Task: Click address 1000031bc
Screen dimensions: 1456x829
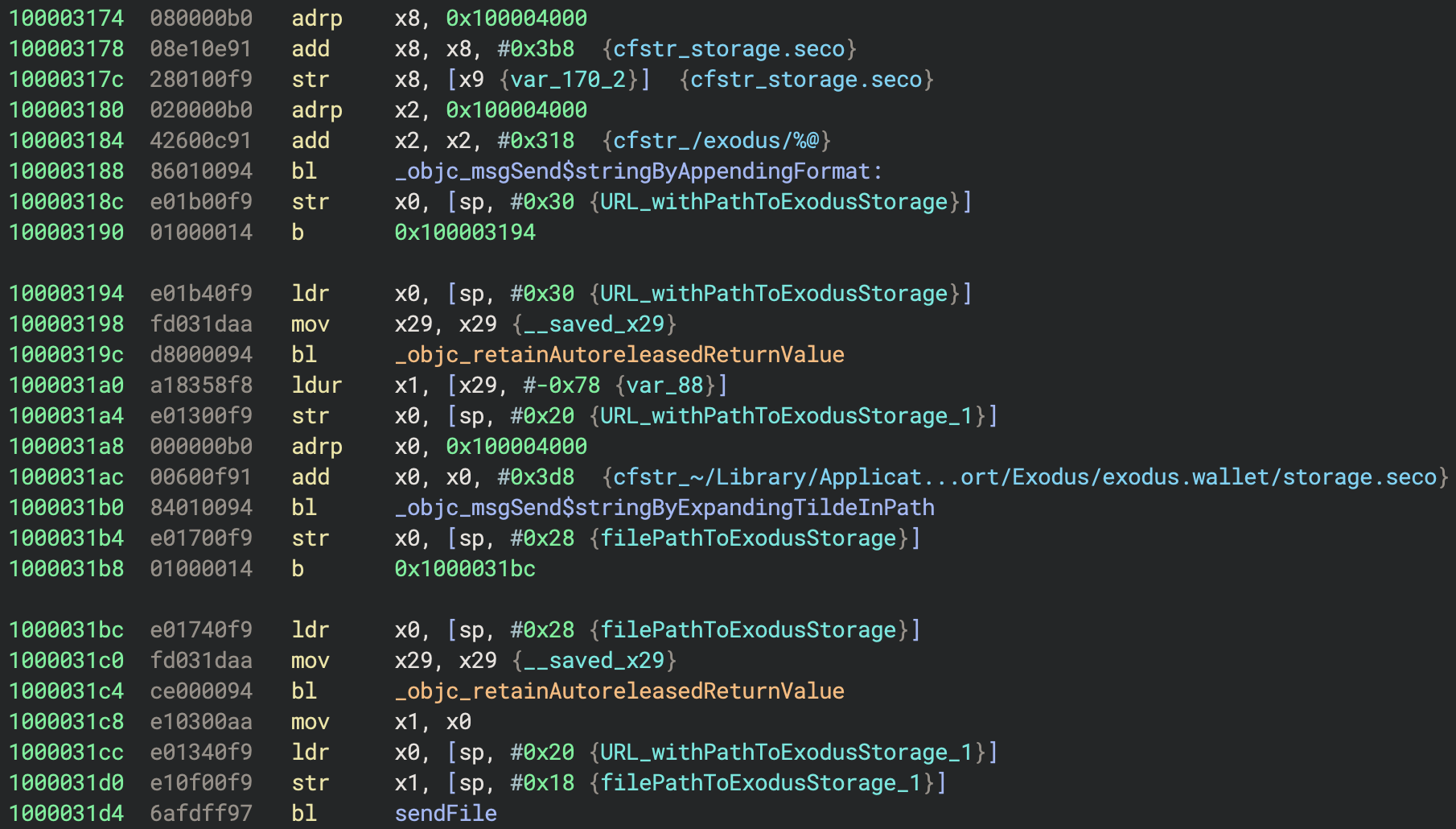Action: (66, 629)
